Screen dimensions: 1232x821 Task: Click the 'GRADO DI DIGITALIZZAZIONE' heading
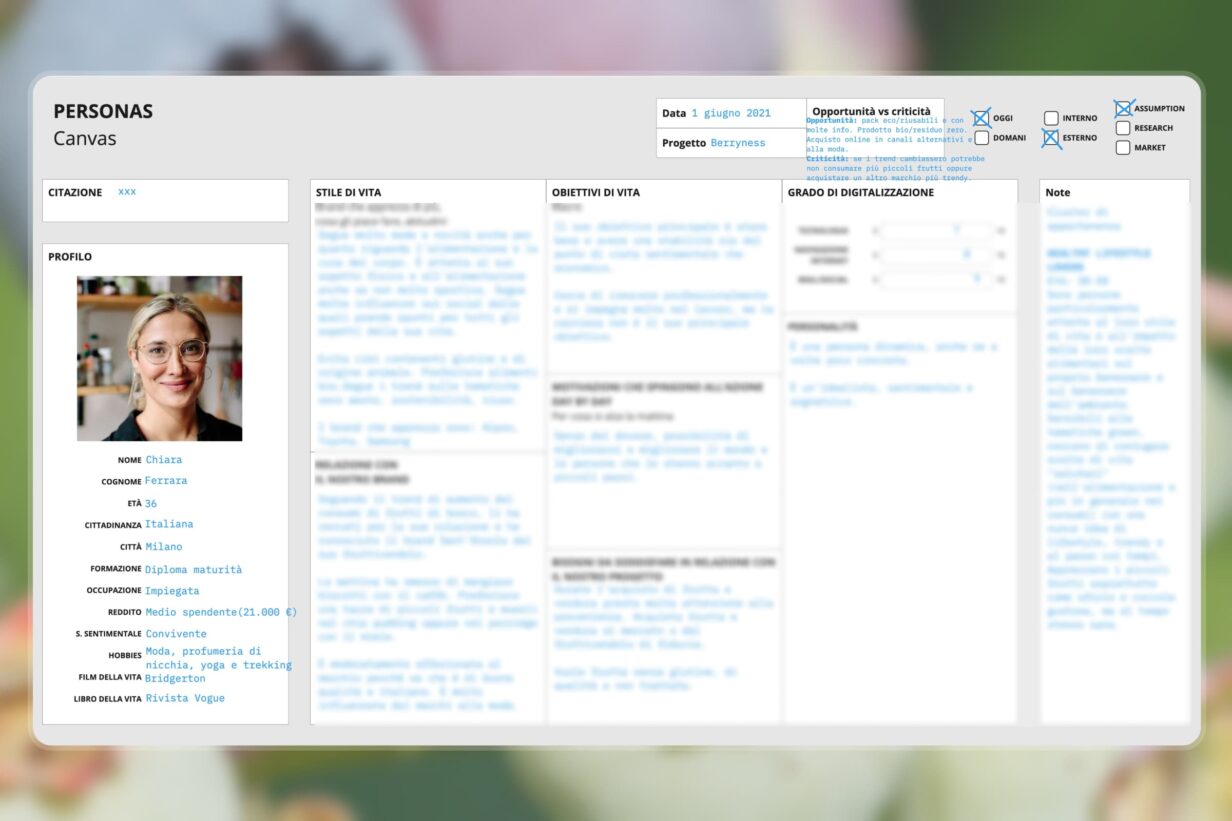click(860, 192)
